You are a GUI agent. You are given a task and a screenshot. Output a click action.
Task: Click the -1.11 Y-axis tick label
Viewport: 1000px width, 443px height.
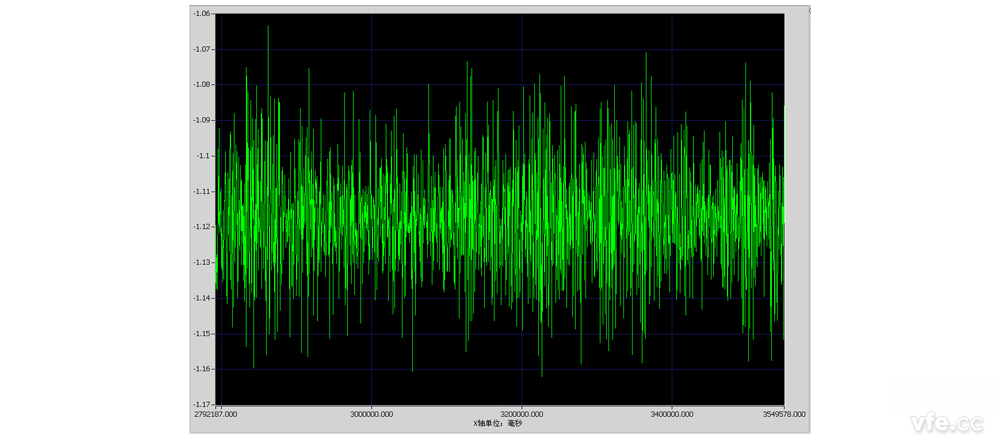pyautogui.click(x=203, y=192)
